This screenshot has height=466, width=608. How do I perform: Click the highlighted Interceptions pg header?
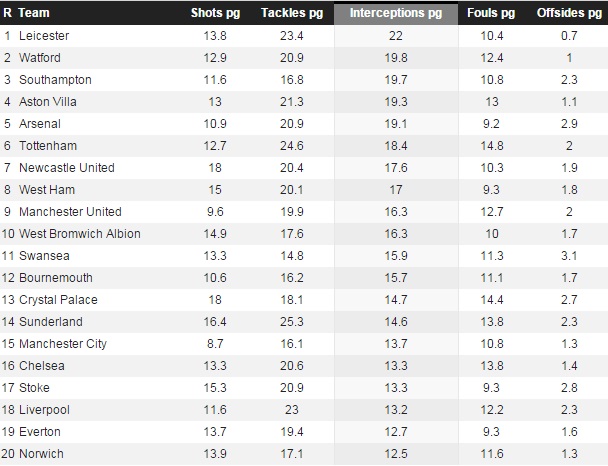pos(396,13)
